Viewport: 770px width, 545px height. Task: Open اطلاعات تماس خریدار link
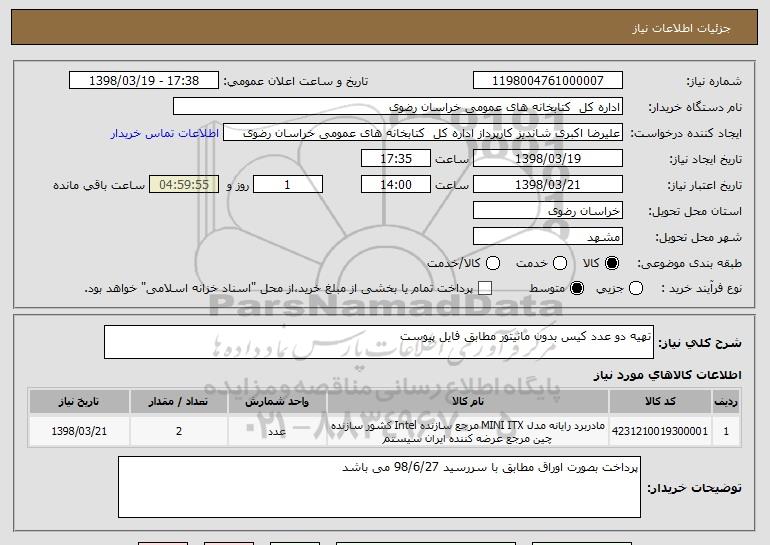pos(162,133)
